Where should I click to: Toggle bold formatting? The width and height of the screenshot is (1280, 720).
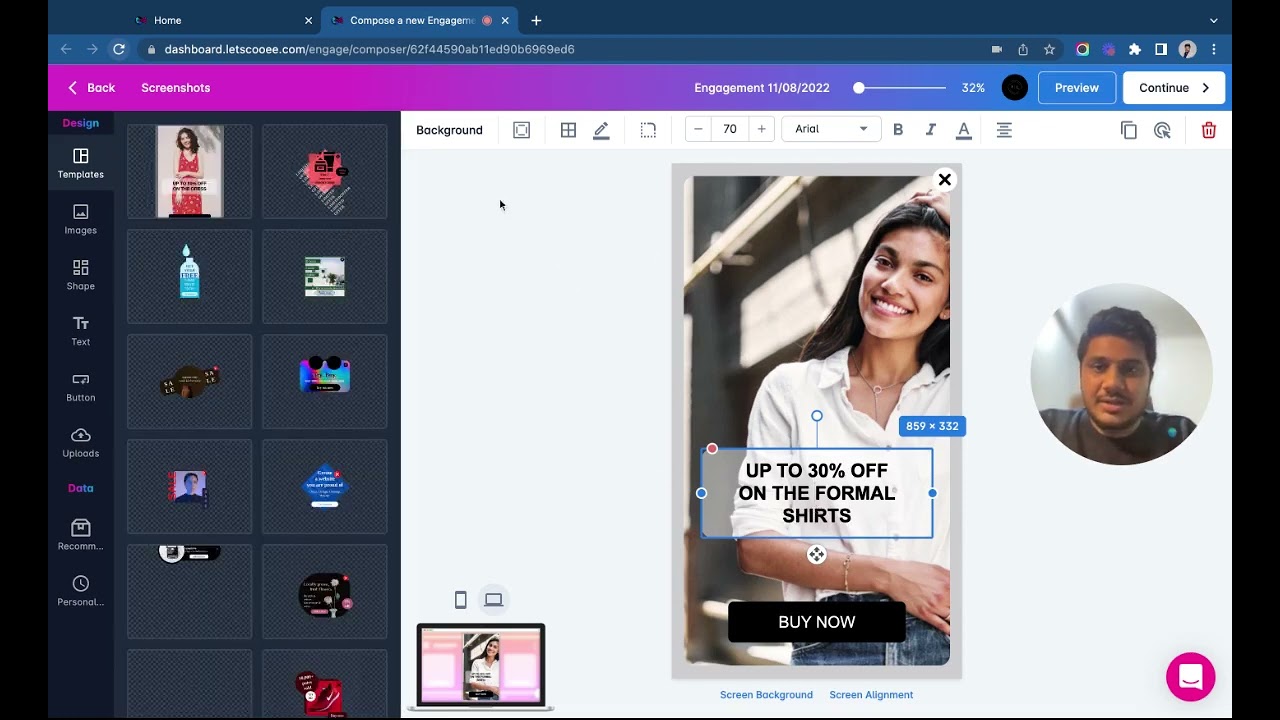point(898,130)
